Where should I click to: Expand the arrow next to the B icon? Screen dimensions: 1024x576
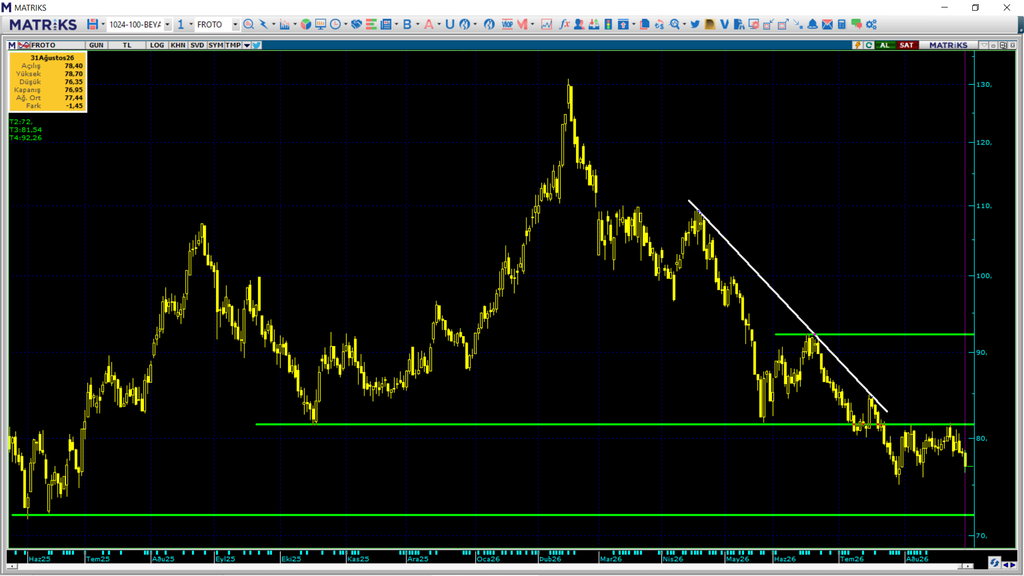tap(417, 24)
